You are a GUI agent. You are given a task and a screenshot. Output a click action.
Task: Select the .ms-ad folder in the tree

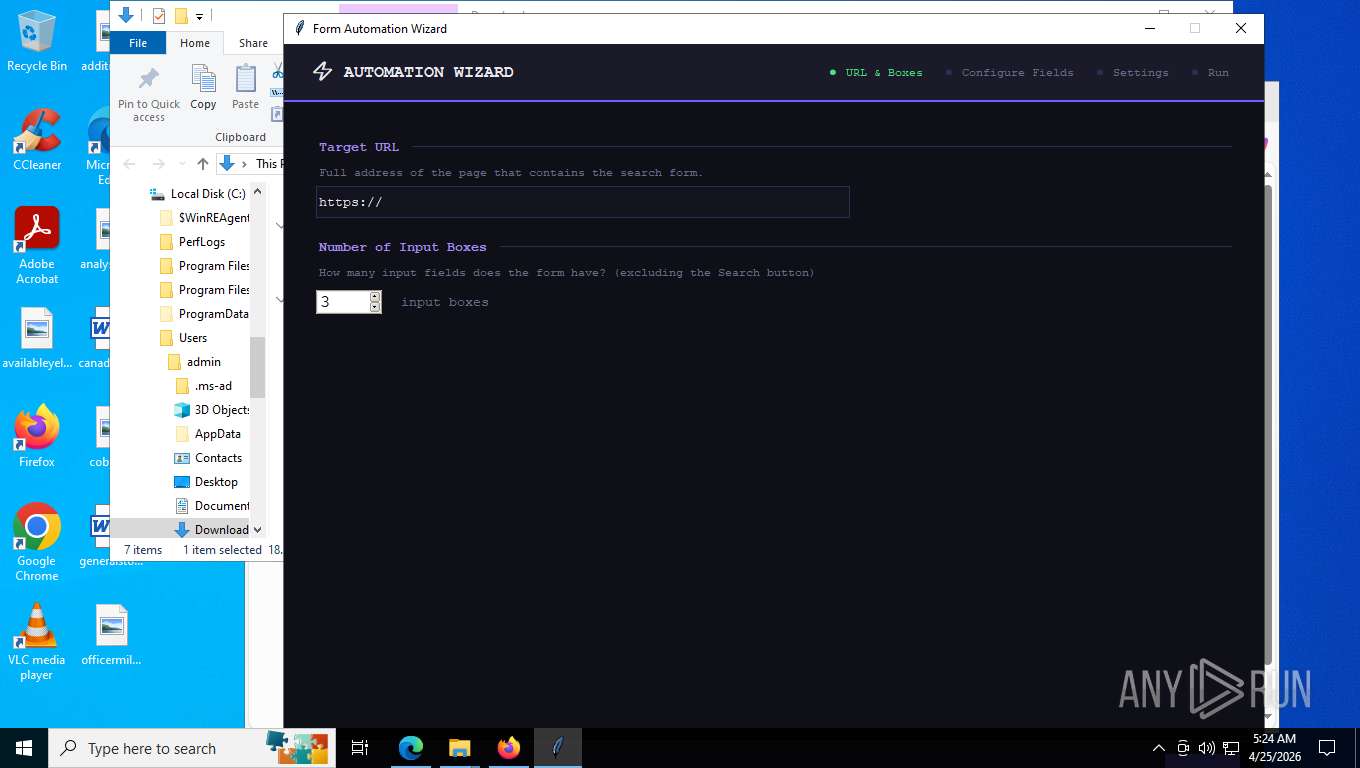coord(203,386)
